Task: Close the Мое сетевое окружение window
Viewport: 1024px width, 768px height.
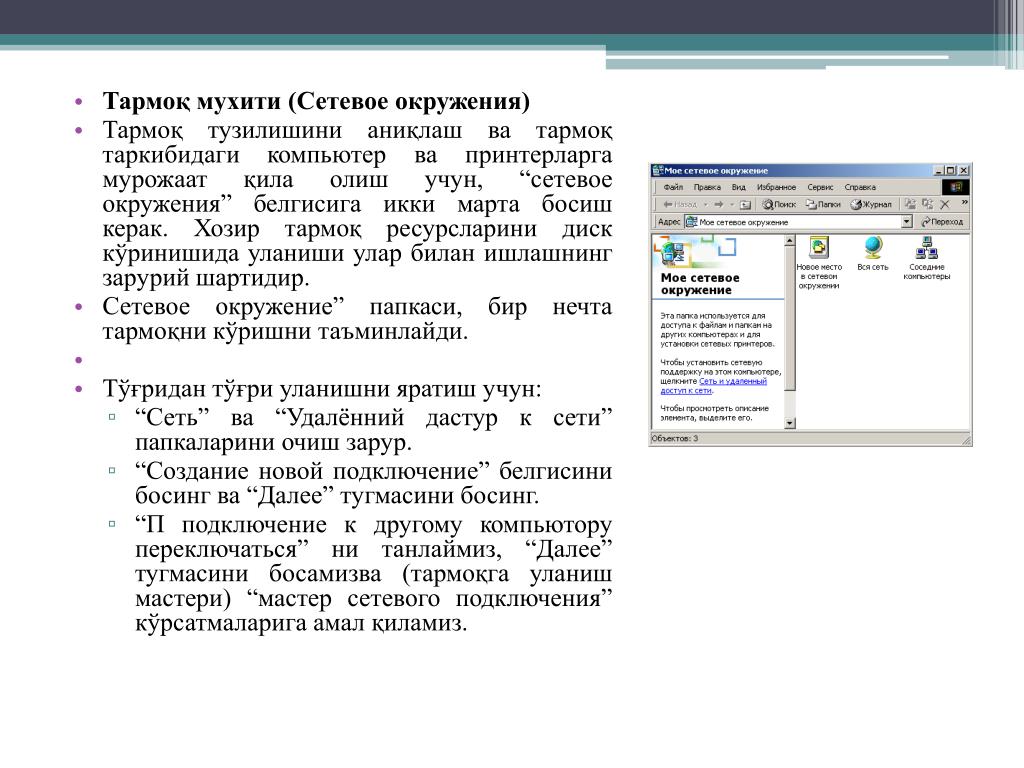Action: click(x=964, y=170)
